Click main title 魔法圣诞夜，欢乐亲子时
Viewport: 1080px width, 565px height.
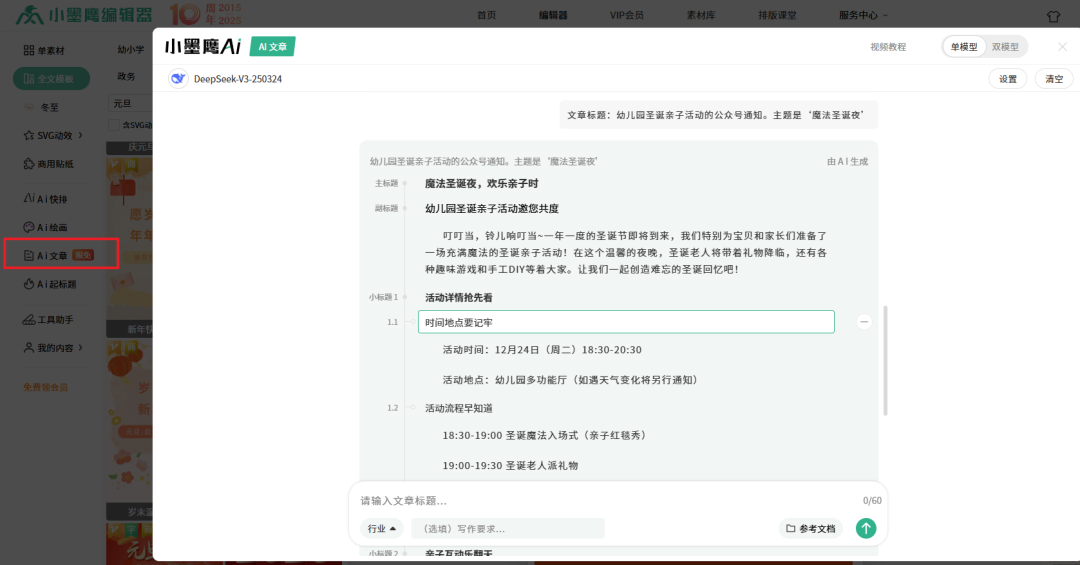point(481,183)
